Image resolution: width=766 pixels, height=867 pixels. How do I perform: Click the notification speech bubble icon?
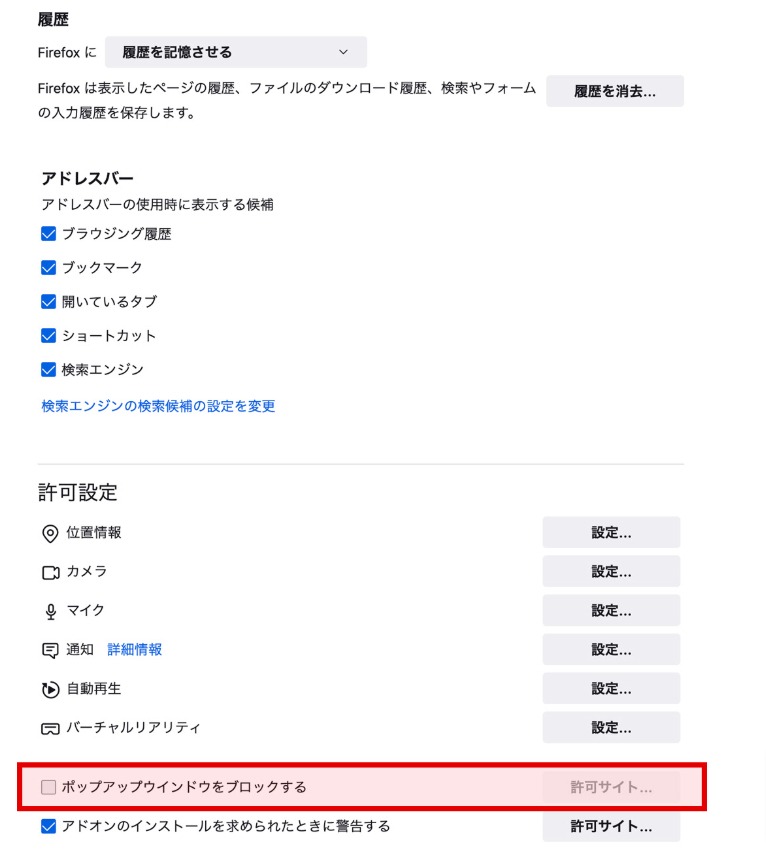click(50, 650)
